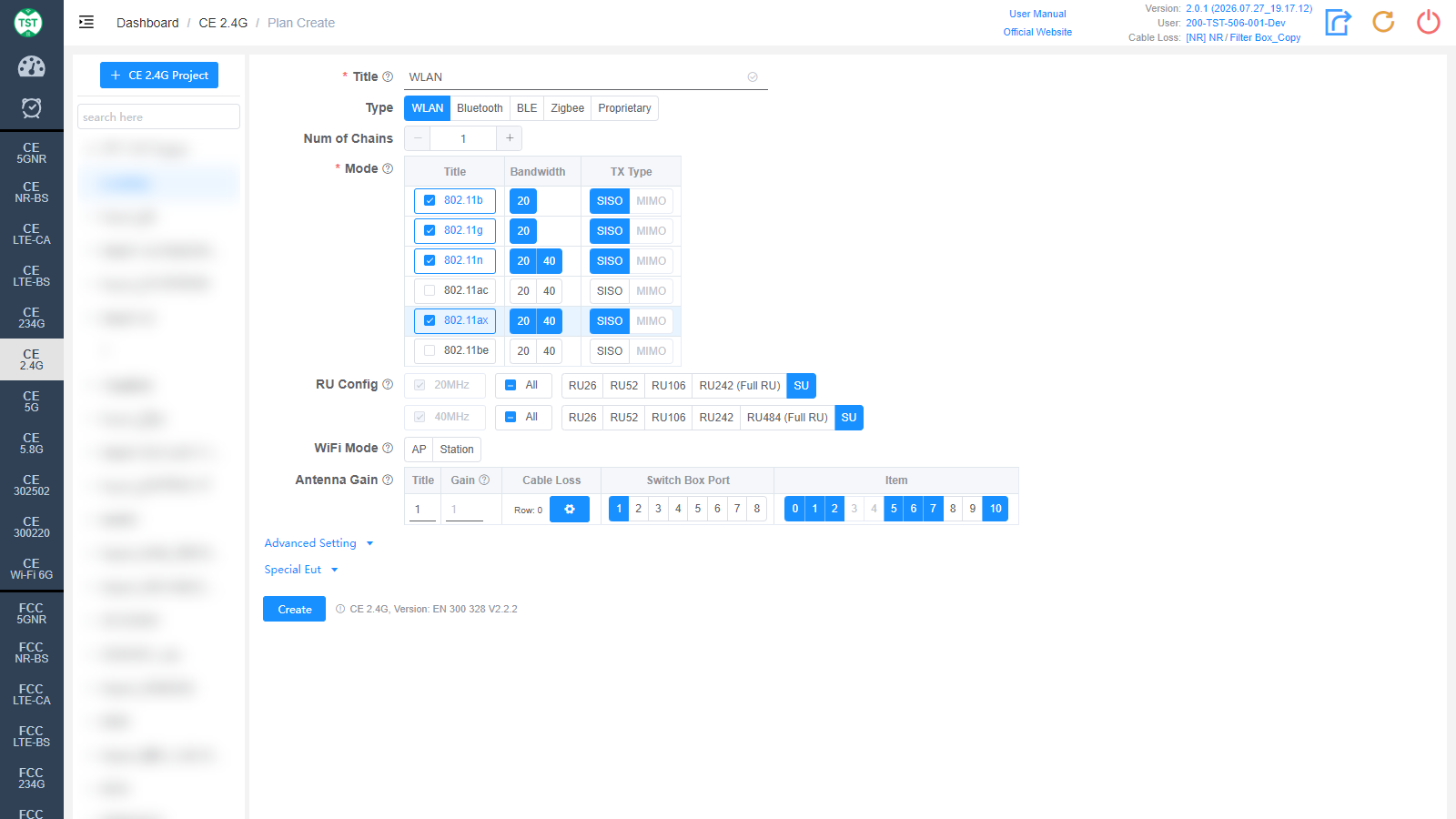The image size is (1456, 819).
Task: Open the User Manual link
Action: (x=1037, y=14)
